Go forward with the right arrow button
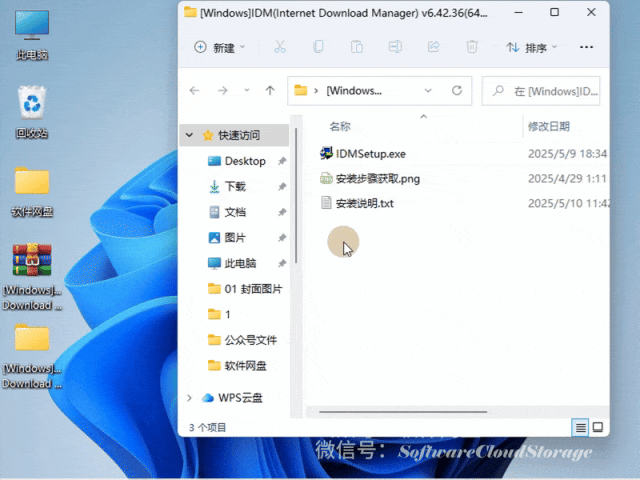640x480 pixels. (222, 90)
